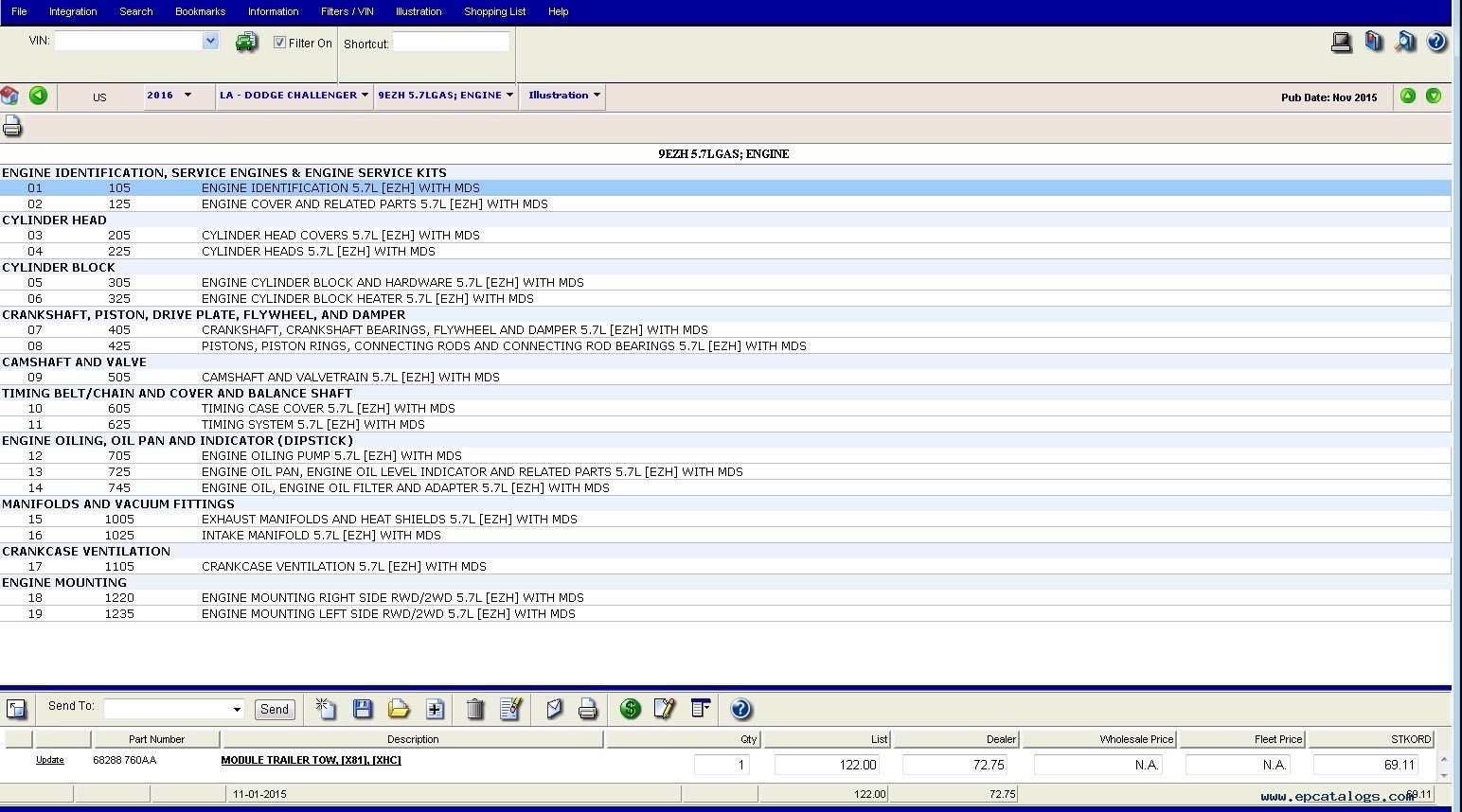Save the shopping list with floppy disk icon
The width and height of the screenshot is (1462, 812).
click(x=363, y=708)
